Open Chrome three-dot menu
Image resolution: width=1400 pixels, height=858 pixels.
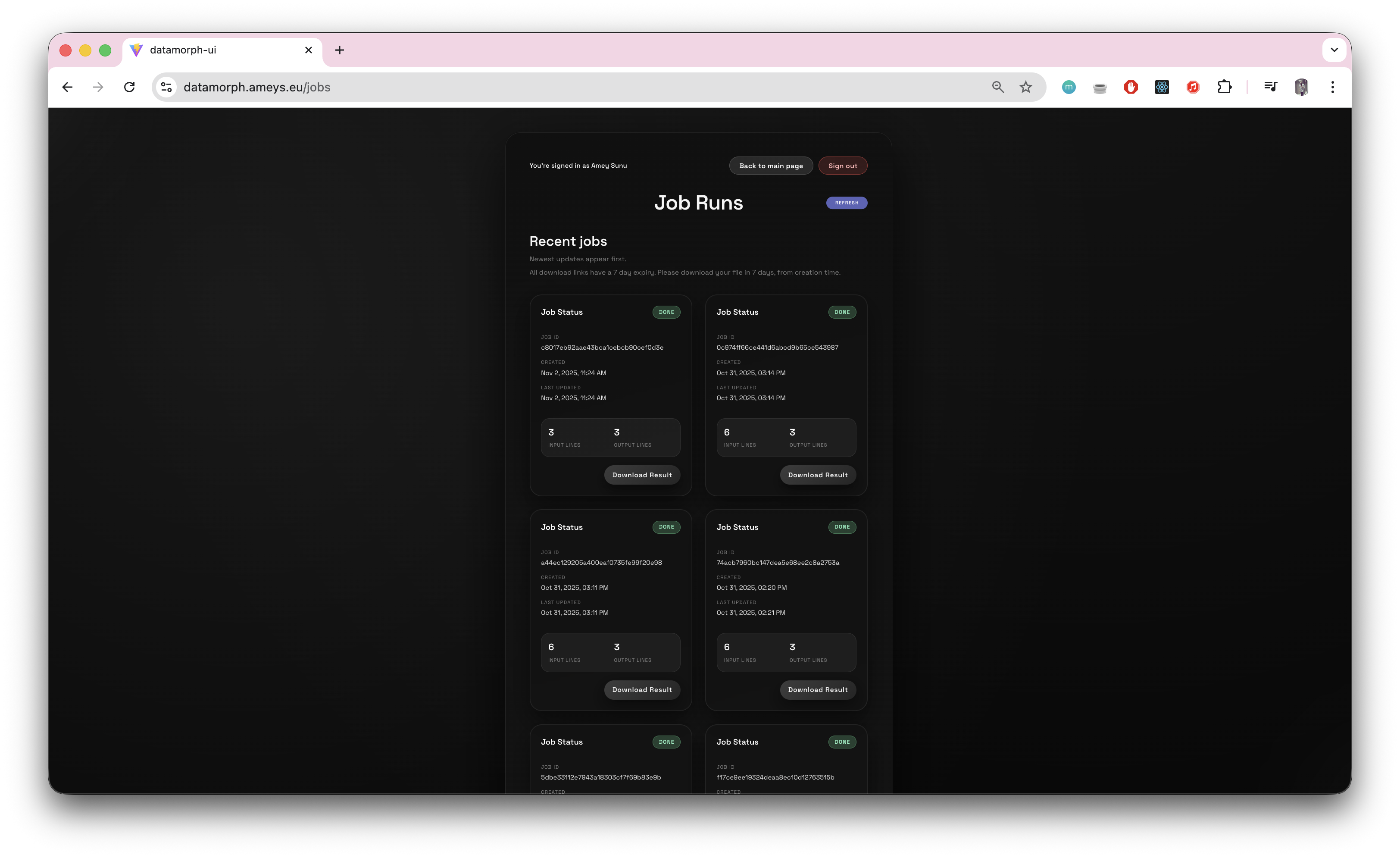click(1332, 87)
